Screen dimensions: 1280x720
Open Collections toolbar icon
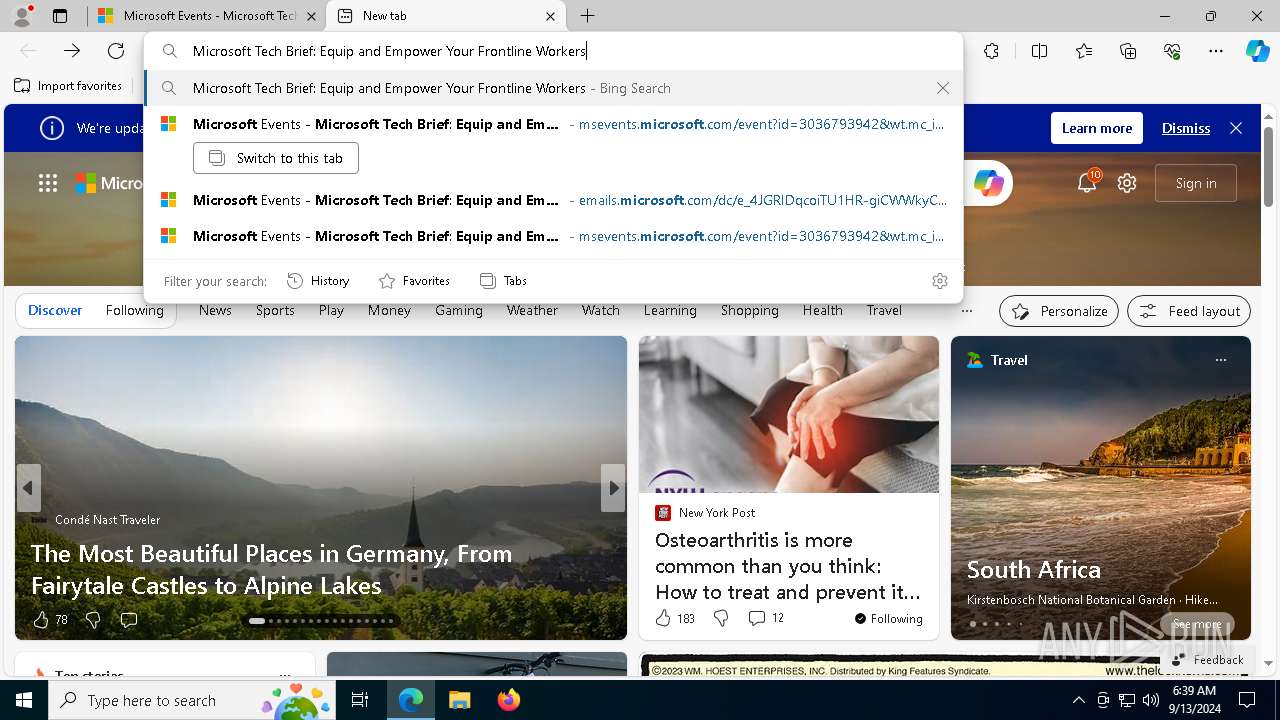1128,51
